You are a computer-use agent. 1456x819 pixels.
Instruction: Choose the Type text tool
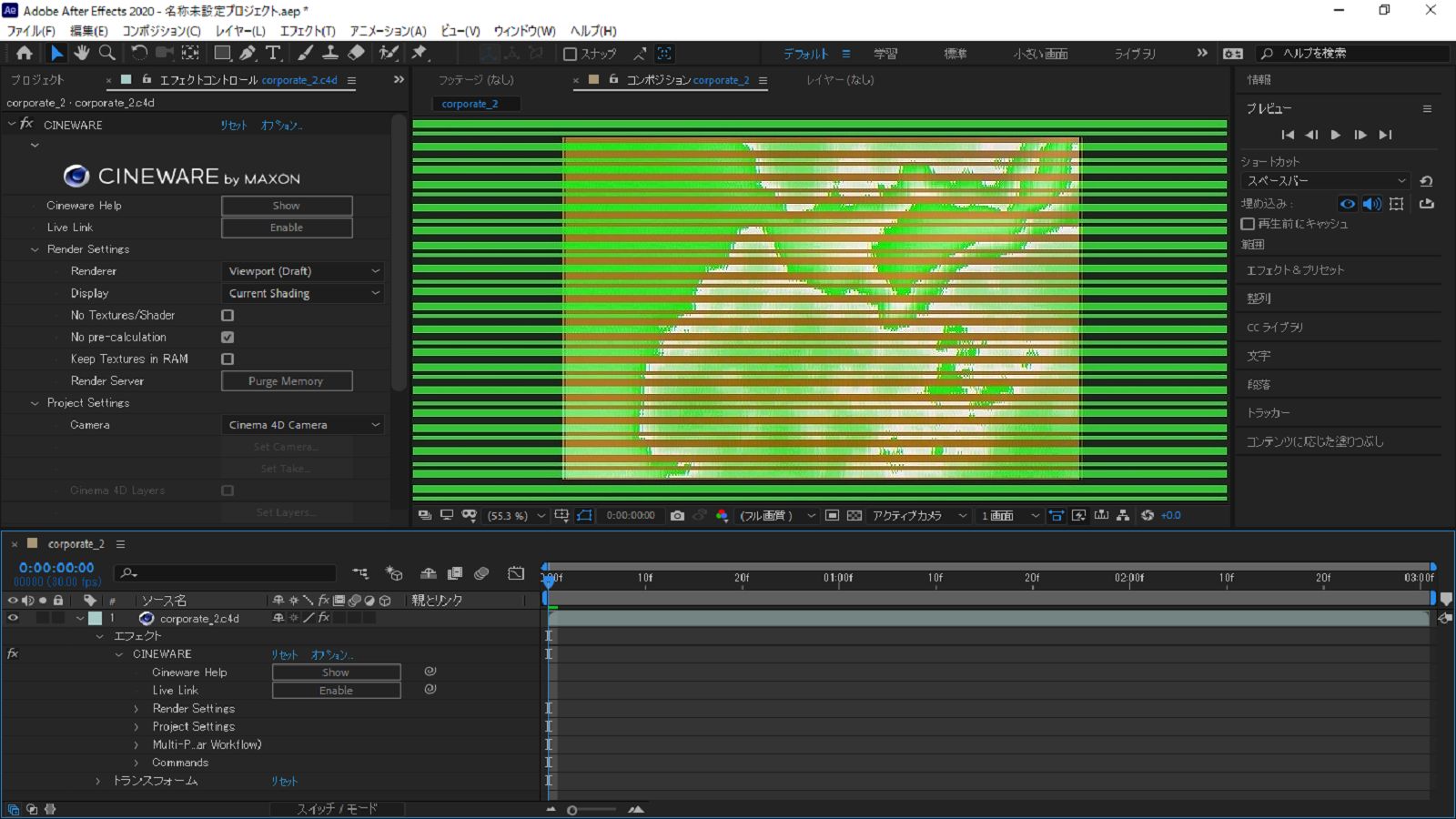click(273, 53)
